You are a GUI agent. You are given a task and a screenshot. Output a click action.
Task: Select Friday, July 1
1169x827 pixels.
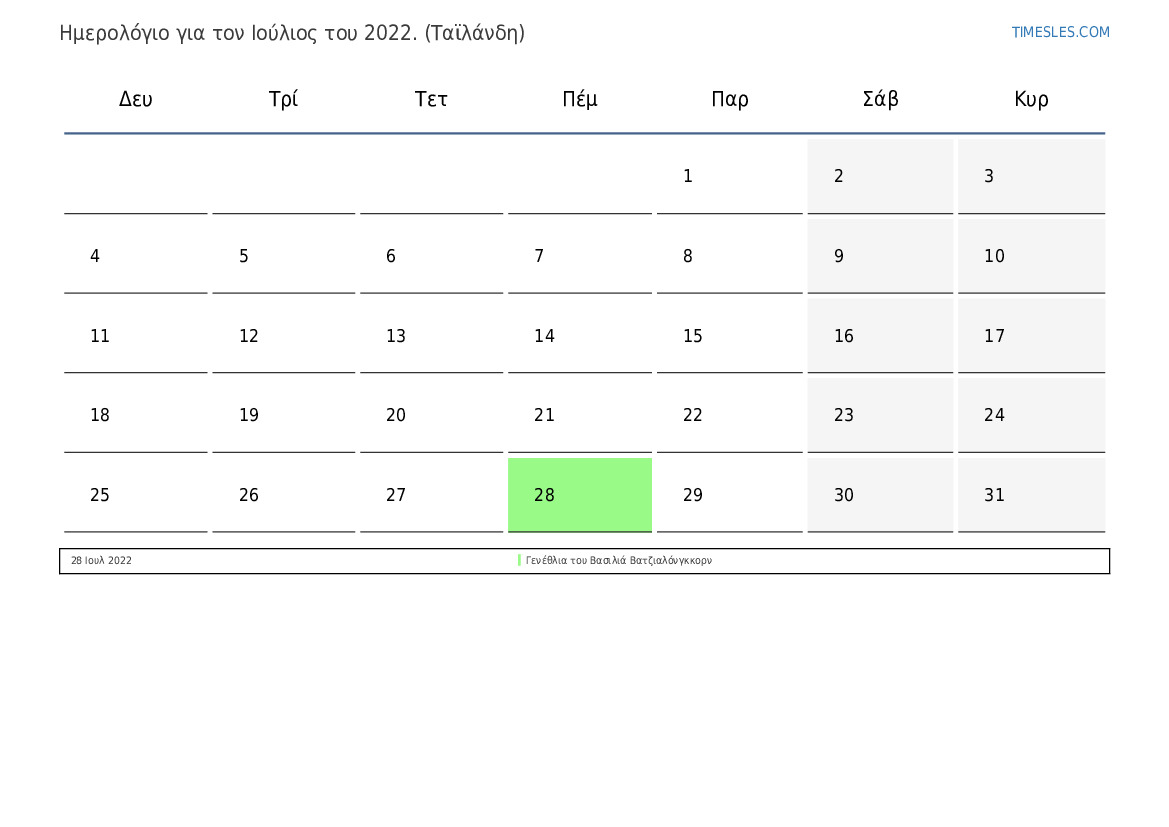729,176
